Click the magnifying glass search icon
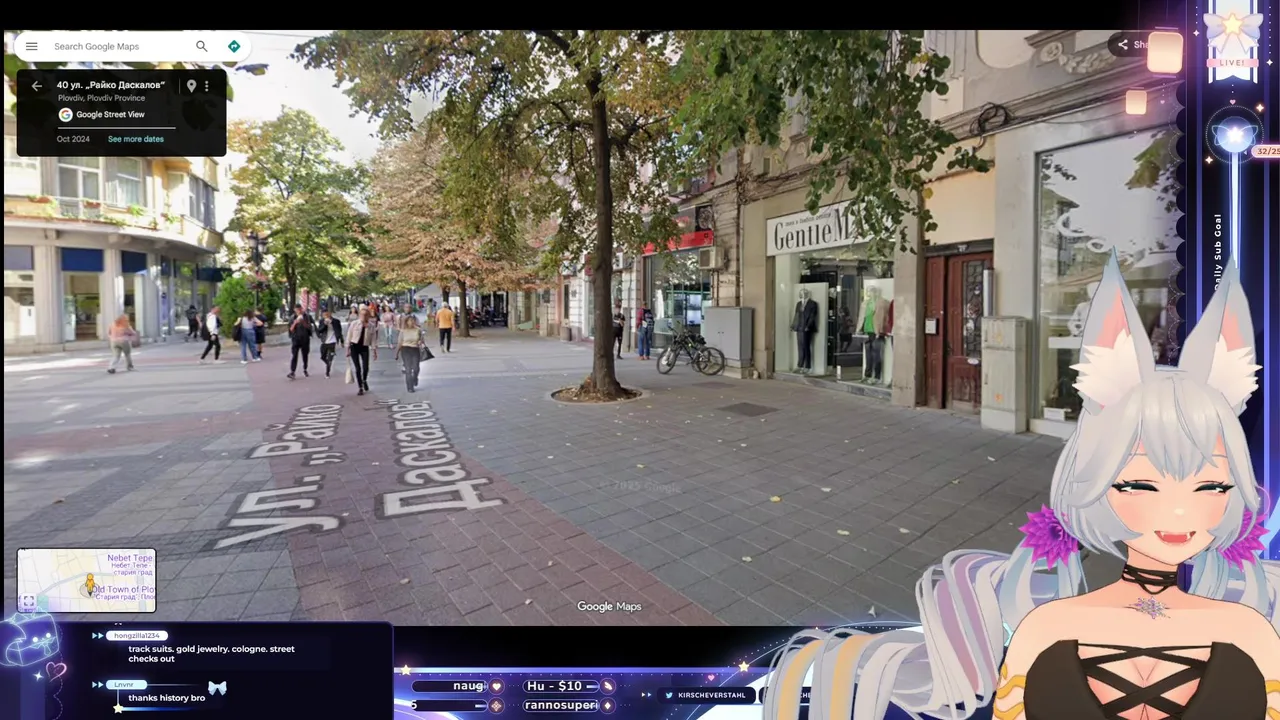1280x720 pixels. 202,46
